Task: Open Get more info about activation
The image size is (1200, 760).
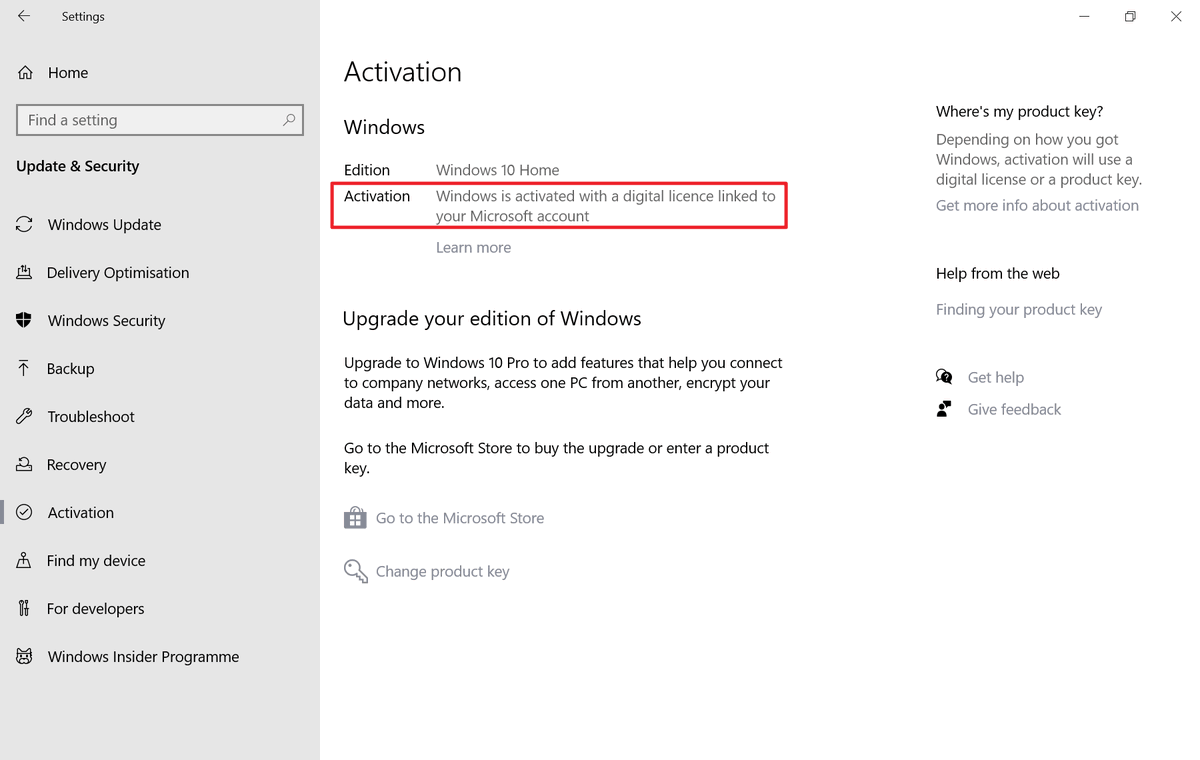Action: [1037, 206]
